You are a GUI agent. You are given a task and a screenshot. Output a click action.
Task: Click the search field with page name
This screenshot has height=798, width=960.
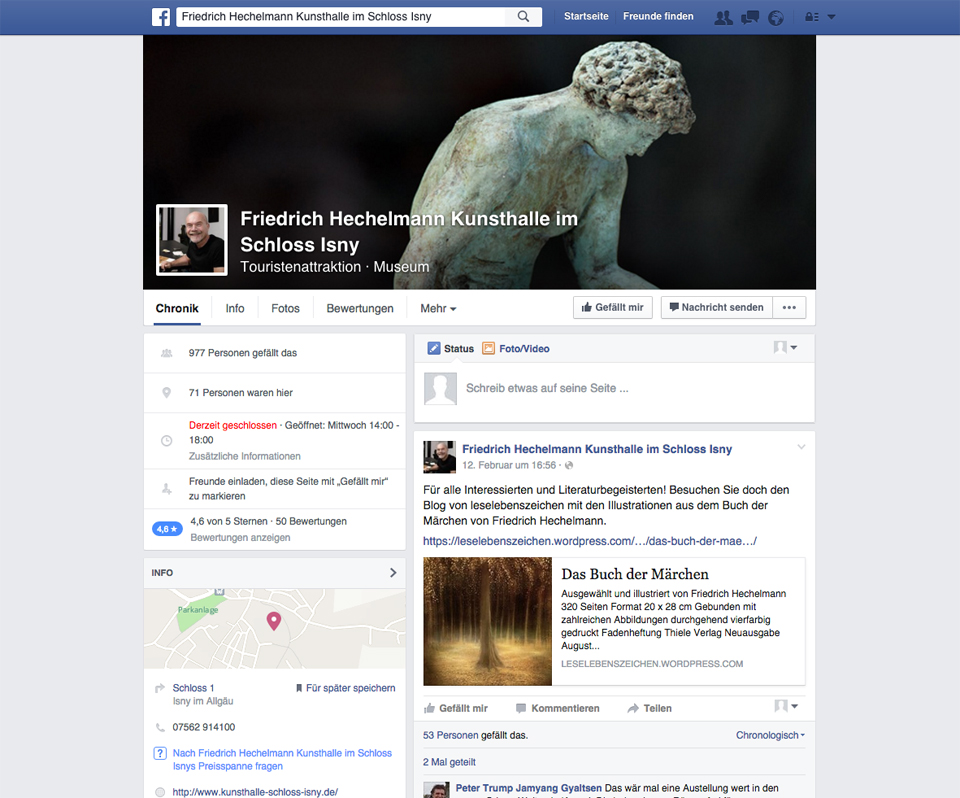[340, 17]
